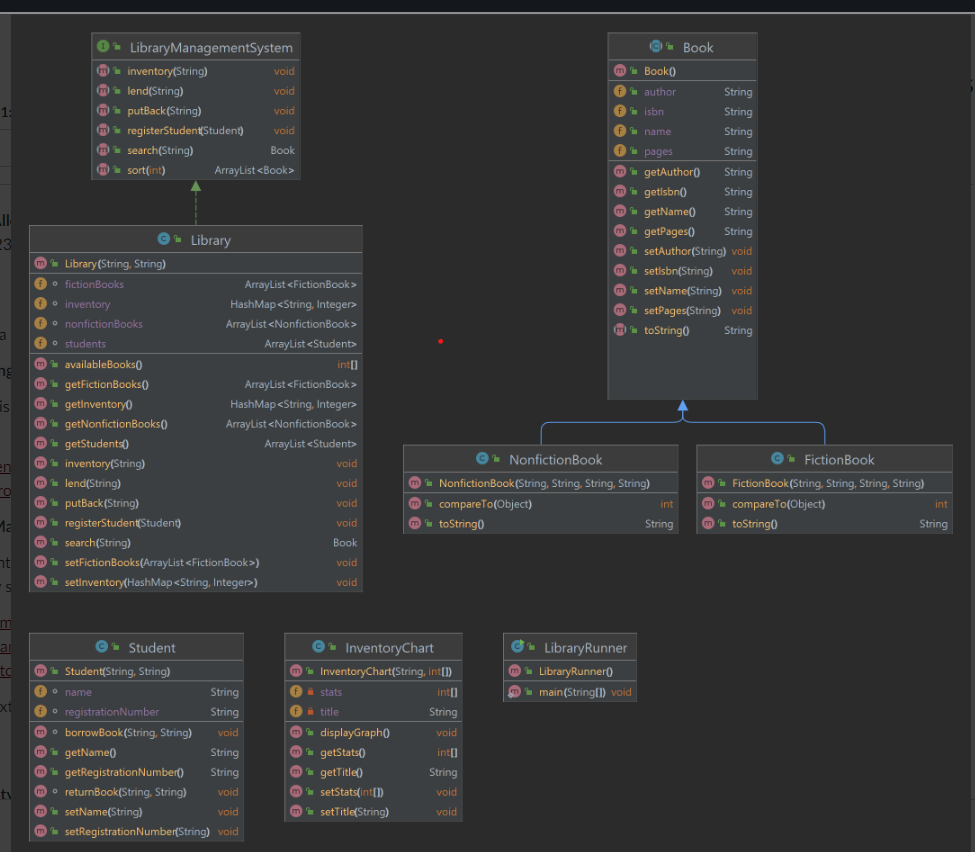Click the field icon beside fictionBooks
Viewport: 975px width, 852px height.
tap(40, 284)
